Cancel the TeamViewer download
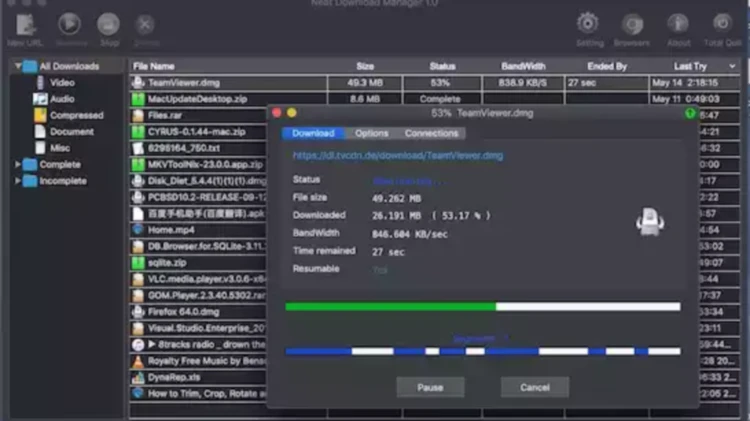This screenshot has width=750, height=421. coord(535,387)
